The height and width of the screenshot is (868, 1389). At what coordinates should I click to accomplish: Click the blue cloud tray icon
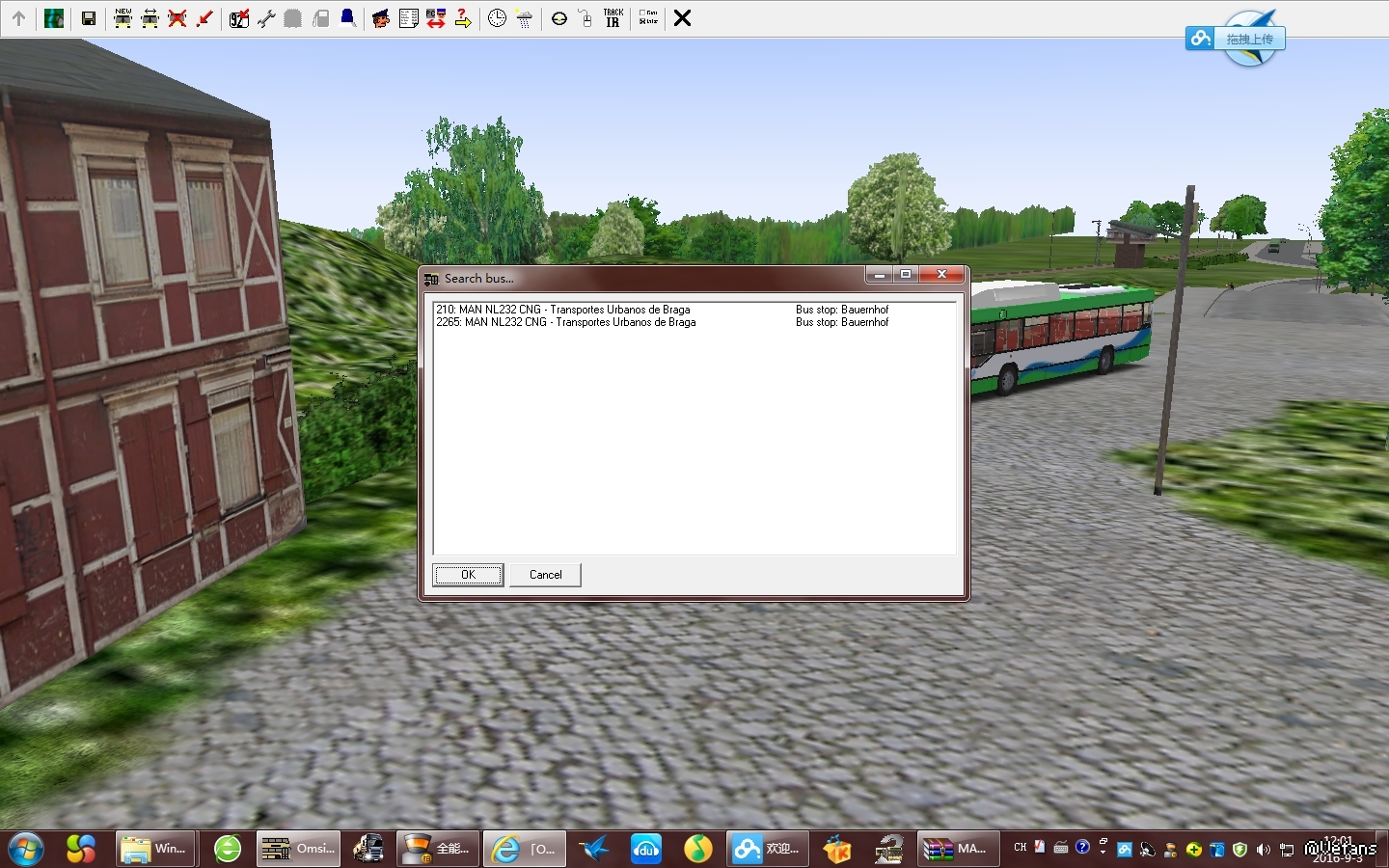tap(1125, 850)
